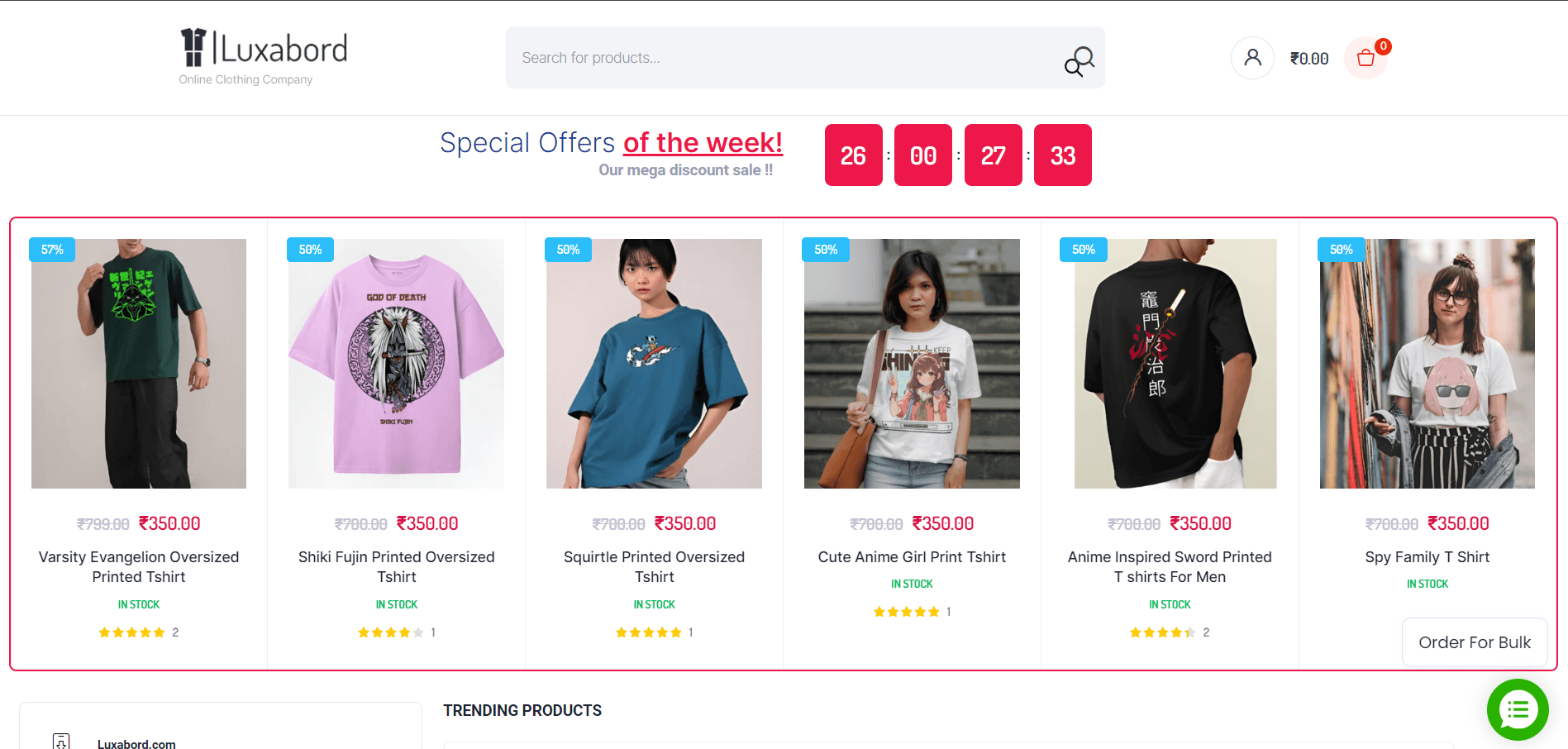Open Shiki Fujin Printed Oversized Tshirt link

click(x=397, y=566)
